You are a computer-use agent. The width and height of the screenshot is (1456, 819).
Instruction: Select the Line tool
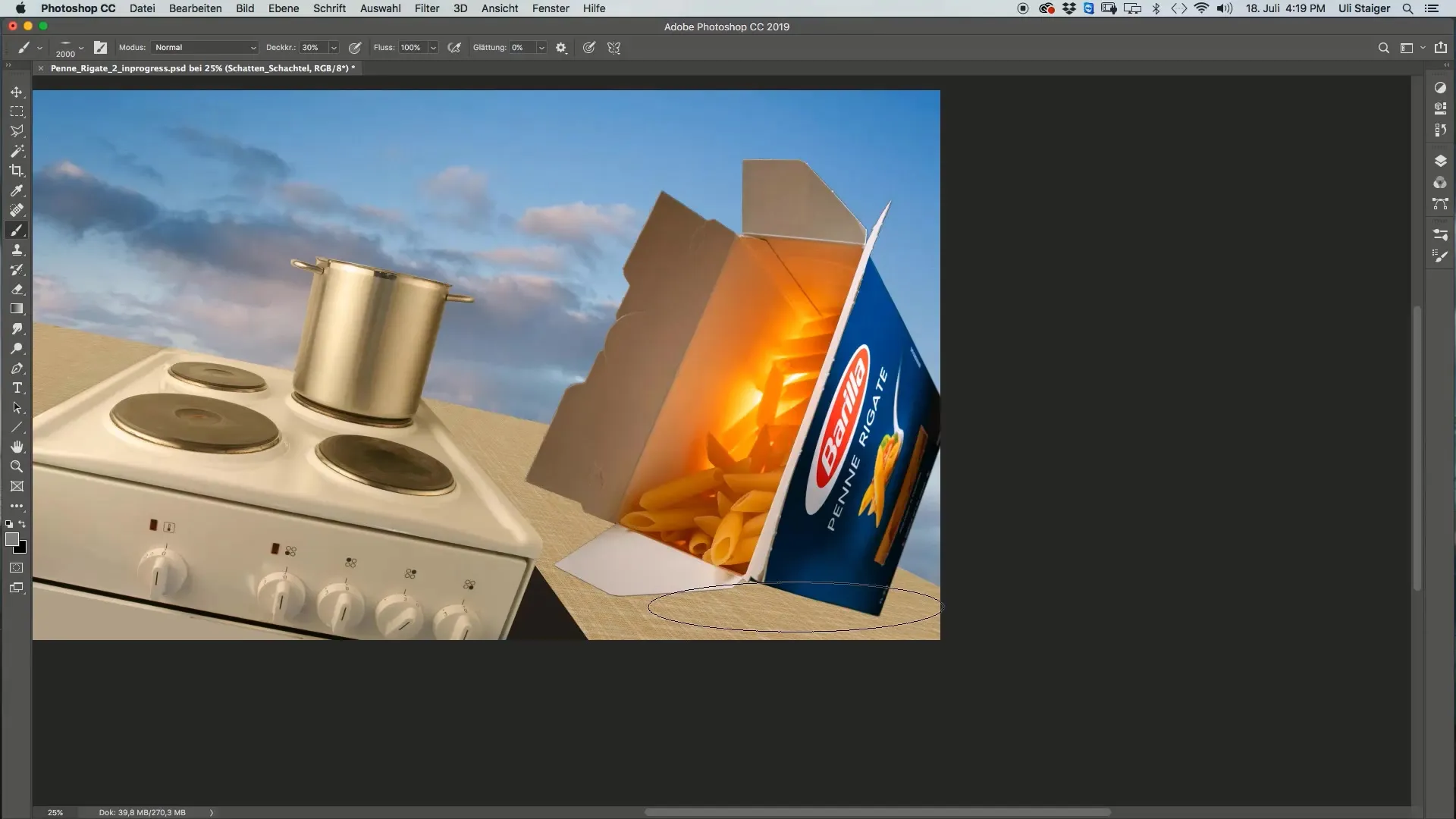[17, 427]
